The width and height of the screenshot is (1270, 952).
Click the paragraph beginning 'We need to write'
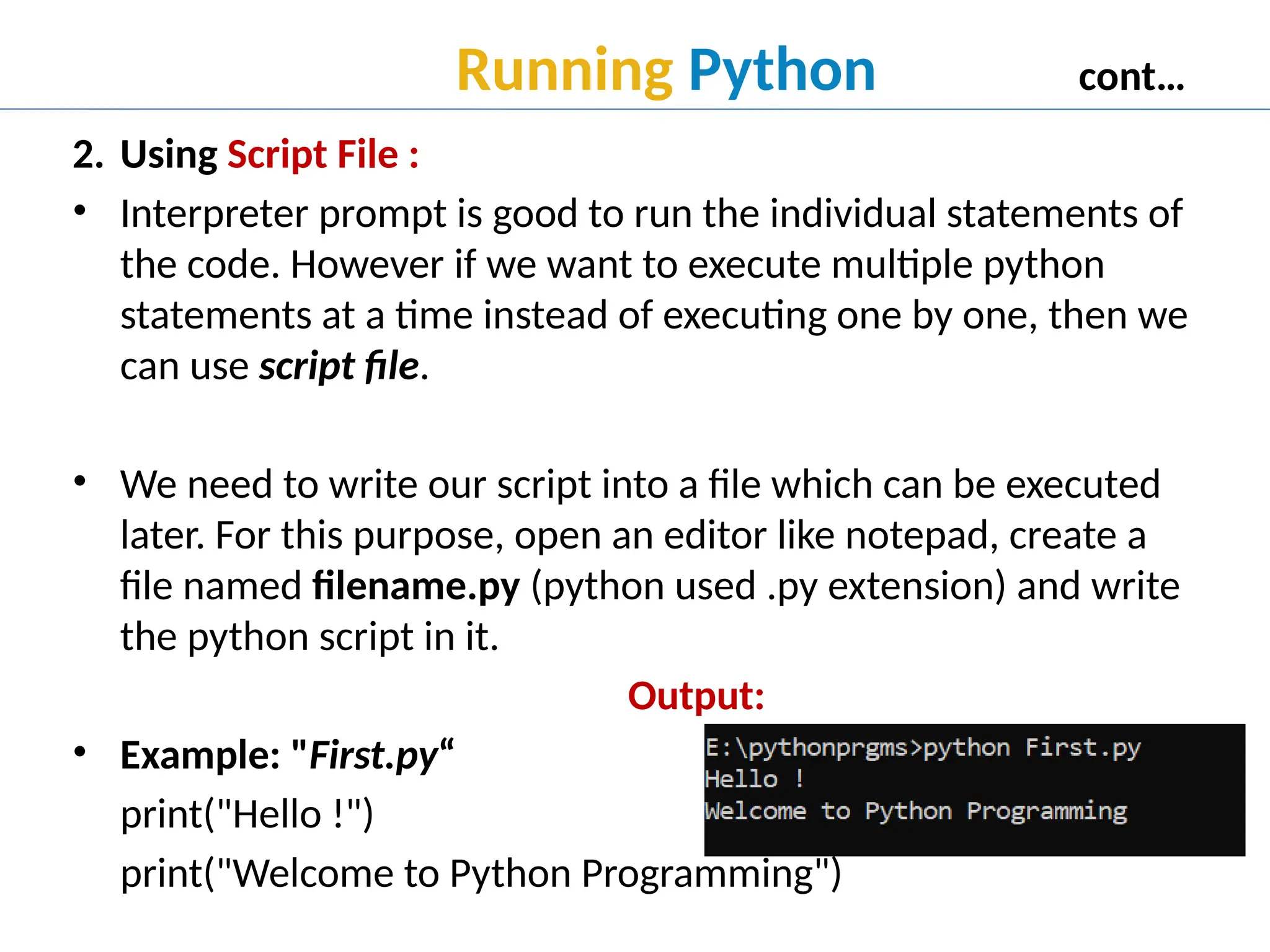point(650,560)
